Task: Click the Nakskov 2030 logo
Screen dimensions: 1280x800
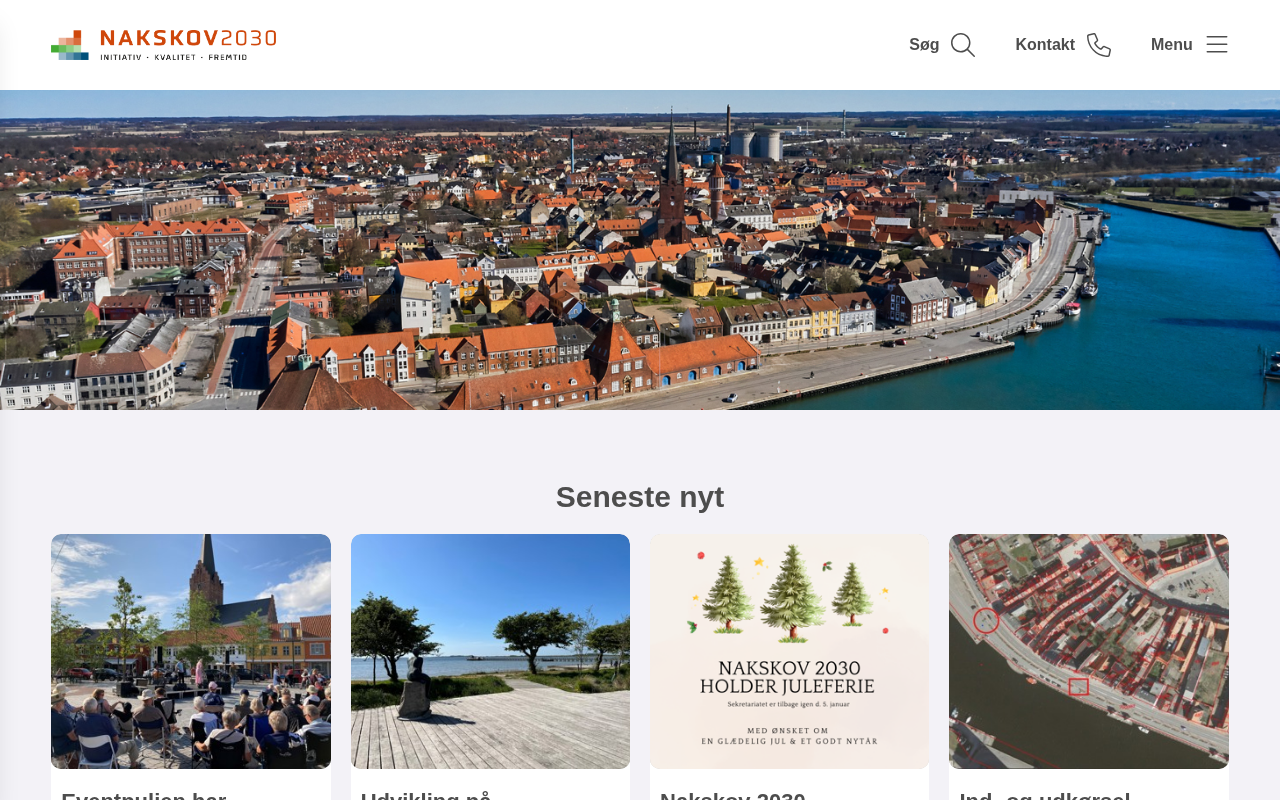Action: pos(164,45)
